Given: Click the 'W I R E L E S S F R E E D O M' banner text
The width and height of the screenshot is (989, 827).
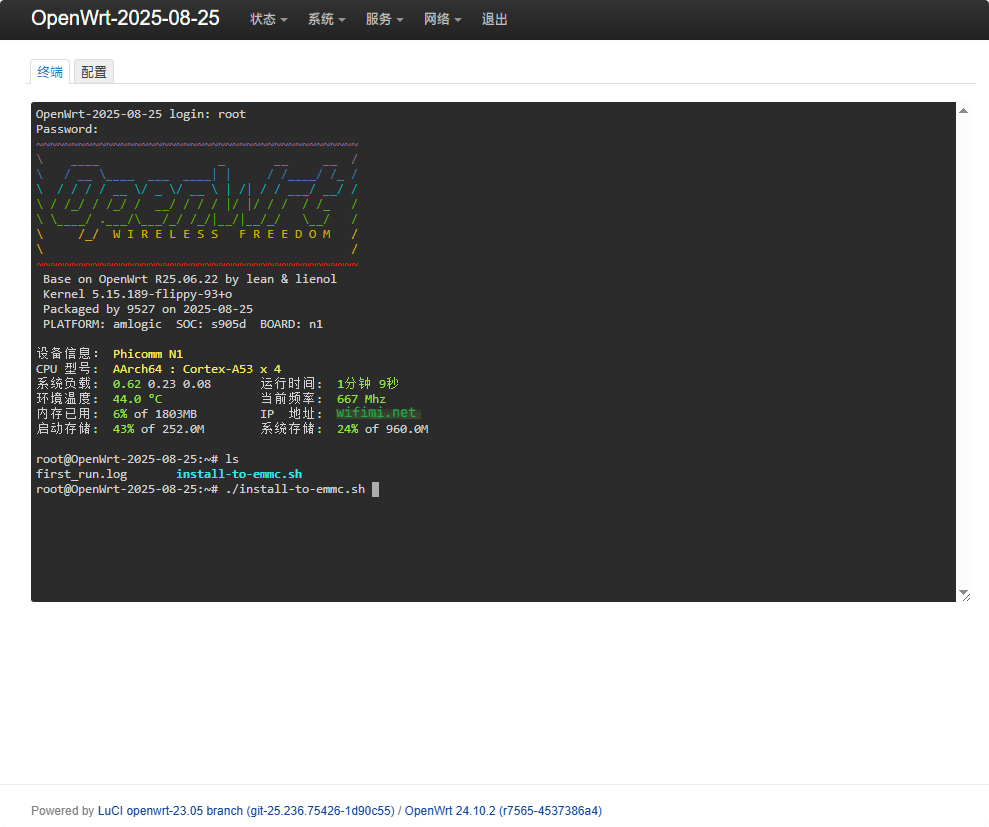Looking at the screenshot, I should click(222, 234).
